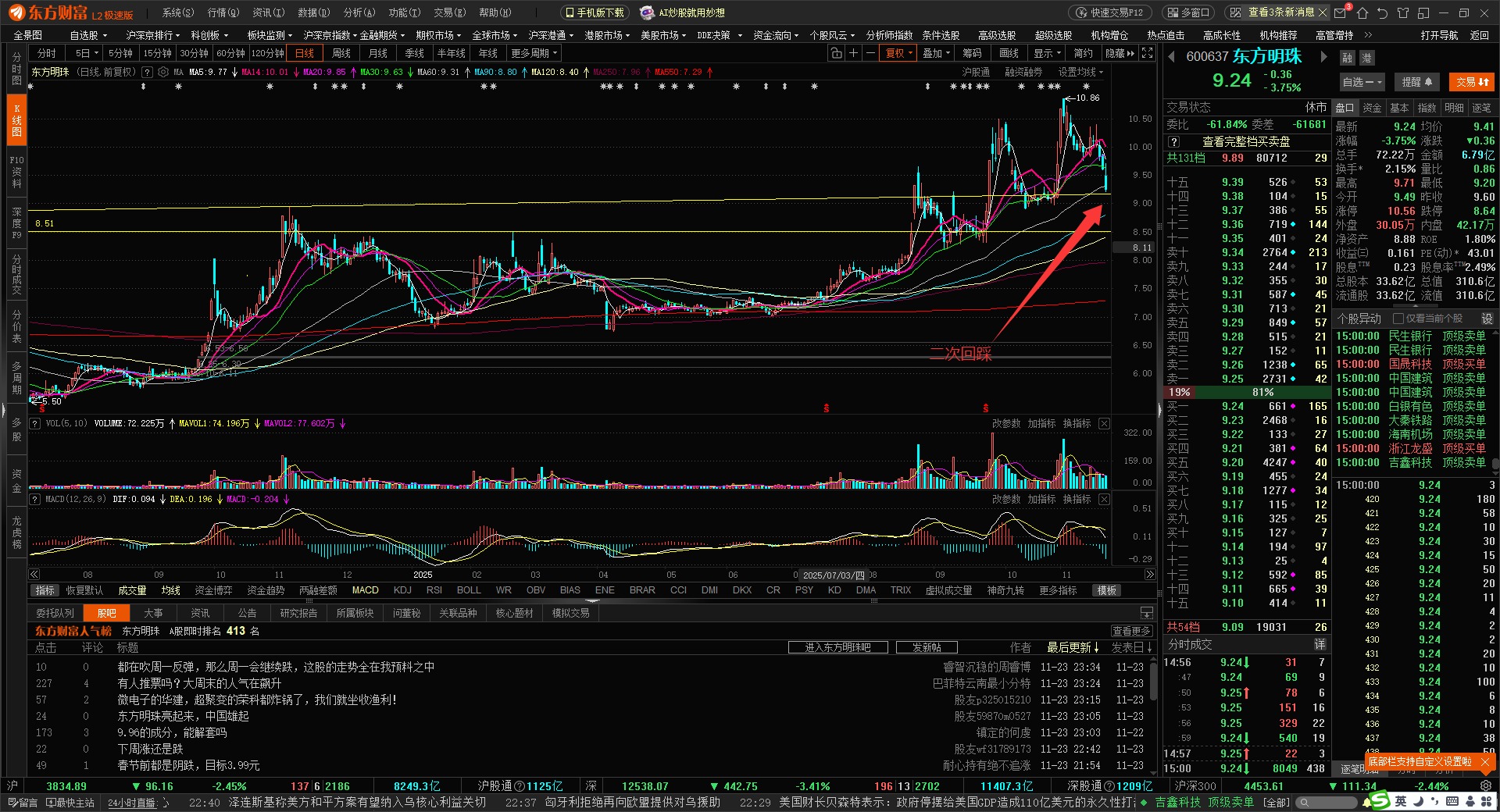Click the 提醒 bell alert button
The width and height of the screenshot is (1500, 812).
1416,82
